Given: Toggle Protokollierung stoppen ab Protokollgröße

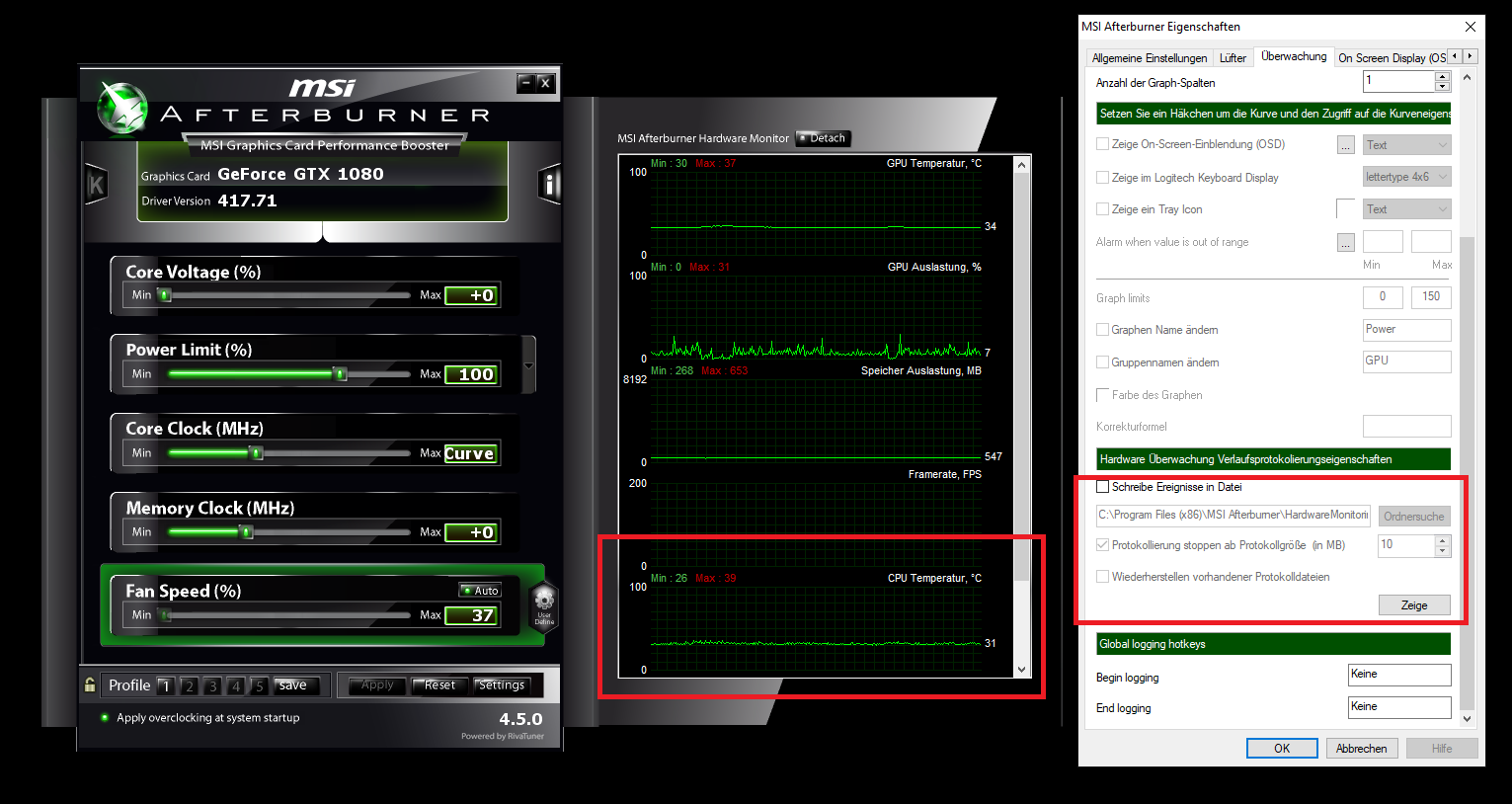Looking at the screenshot, I should [x=1102, y=545].
